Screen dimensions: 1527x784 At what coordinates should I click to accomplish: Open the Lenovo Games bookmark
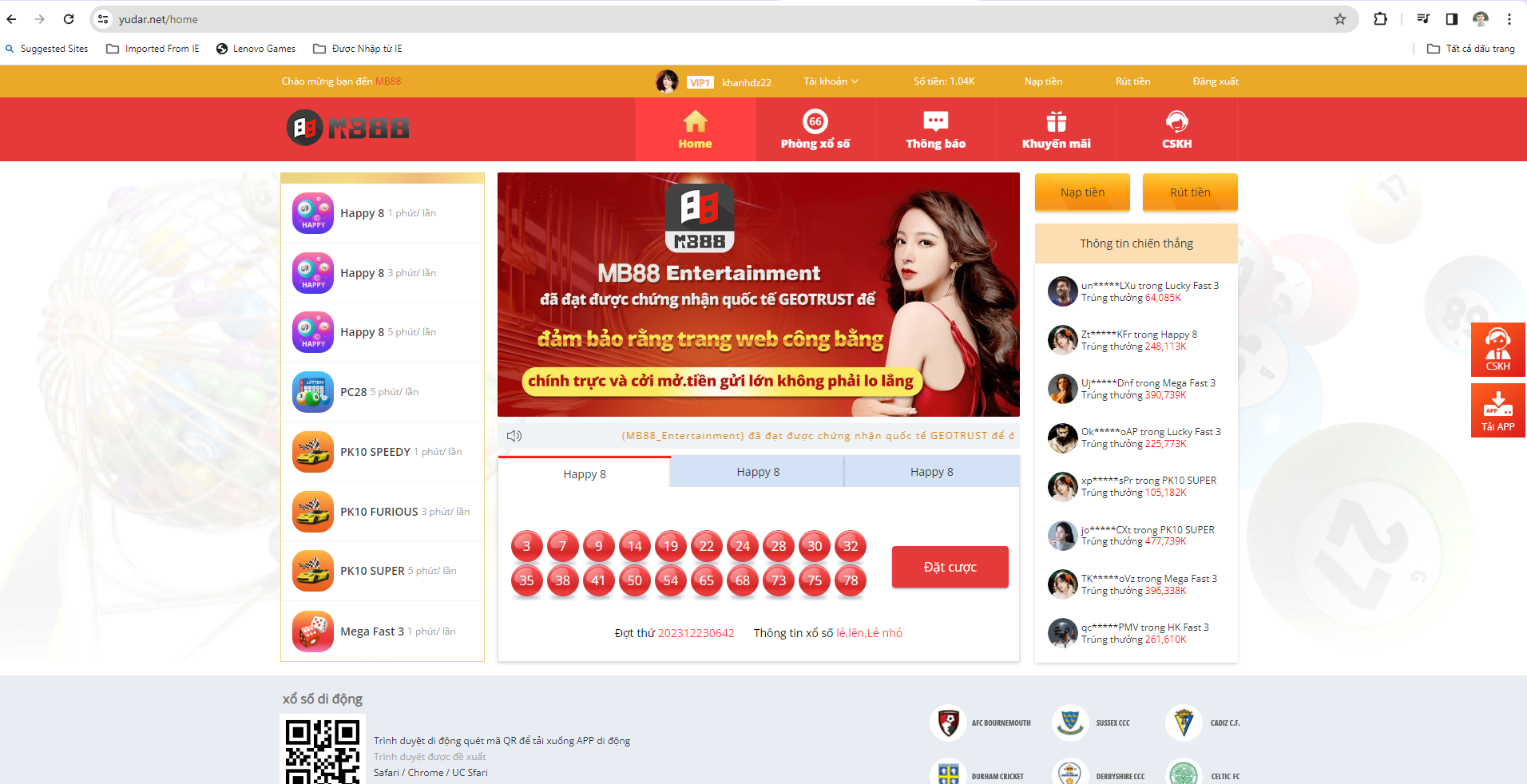(x=256, y=49)
